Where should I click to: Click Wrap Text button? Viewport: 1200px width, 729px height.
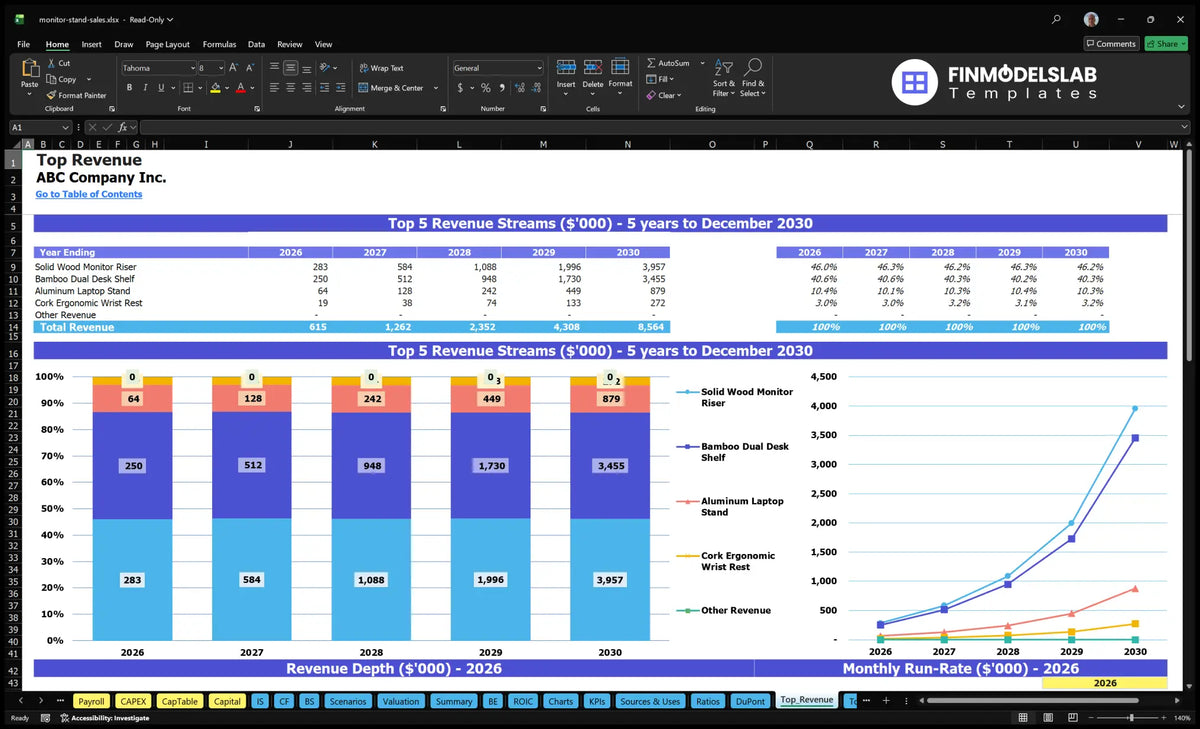point(381,68)
